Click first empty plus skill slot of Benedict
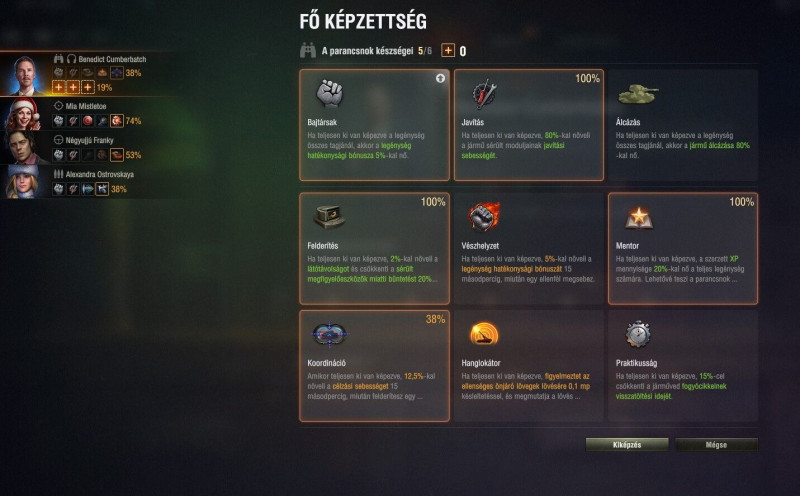 coord(59,87)
